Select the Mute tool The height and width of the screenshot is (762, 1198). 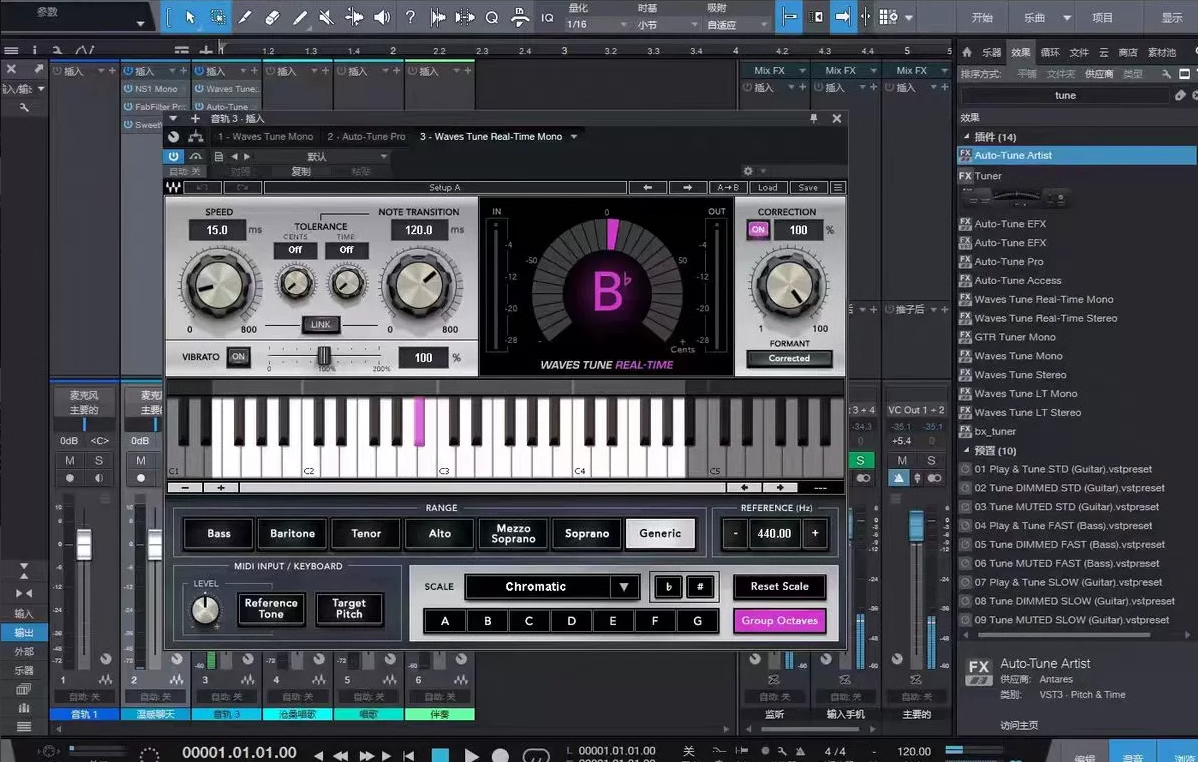[x=326, y=17]
